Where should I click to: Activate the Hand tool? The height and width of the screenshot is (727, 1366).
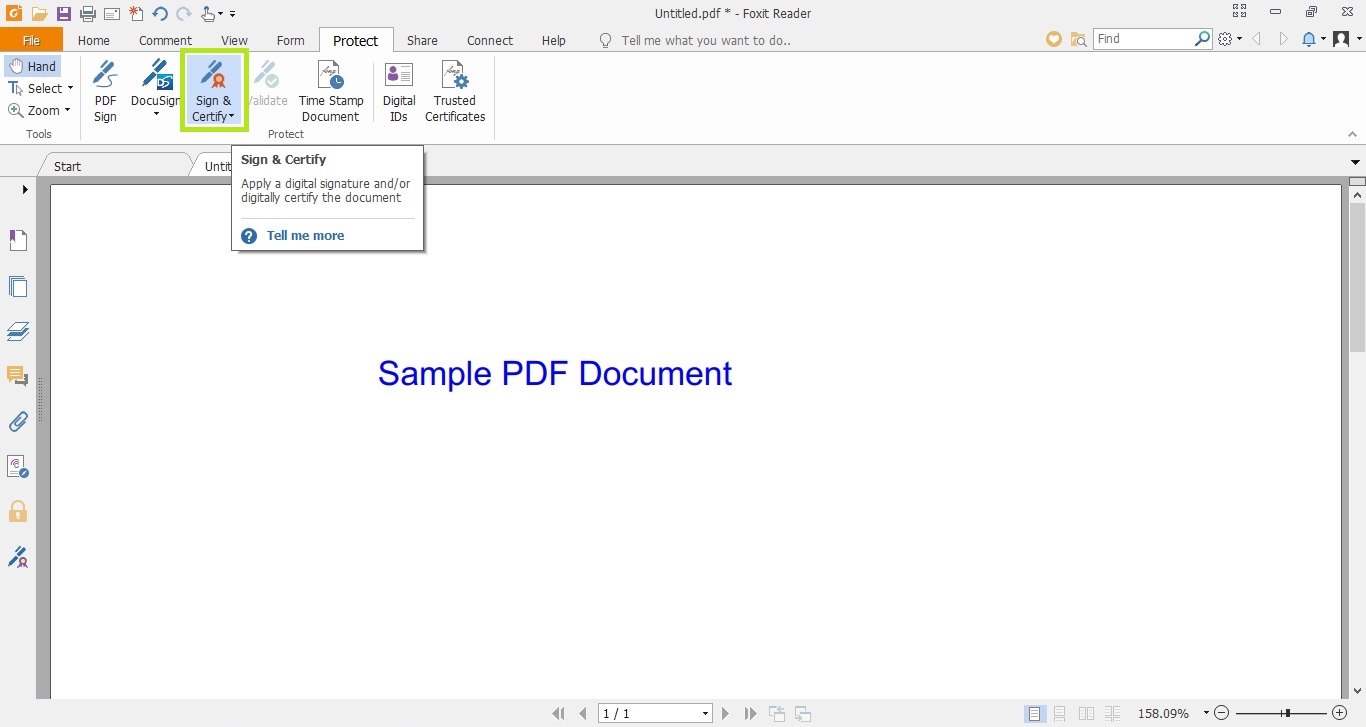click(33, 66)
